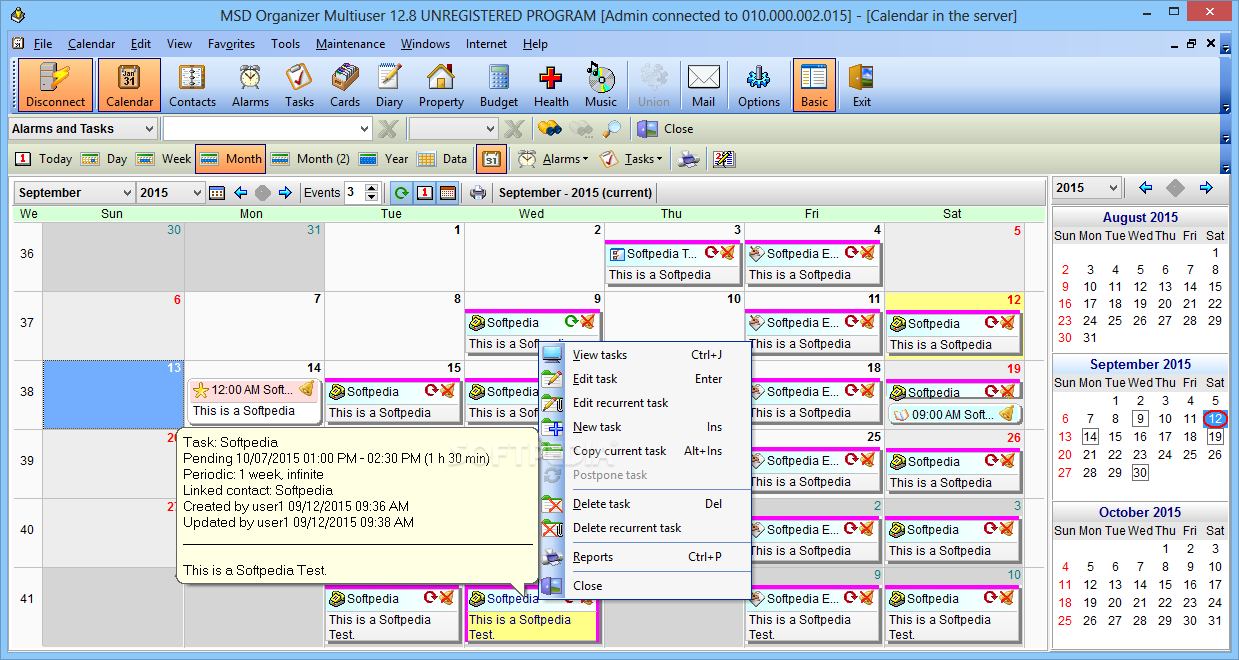Switch to Month view

point(230,158)
